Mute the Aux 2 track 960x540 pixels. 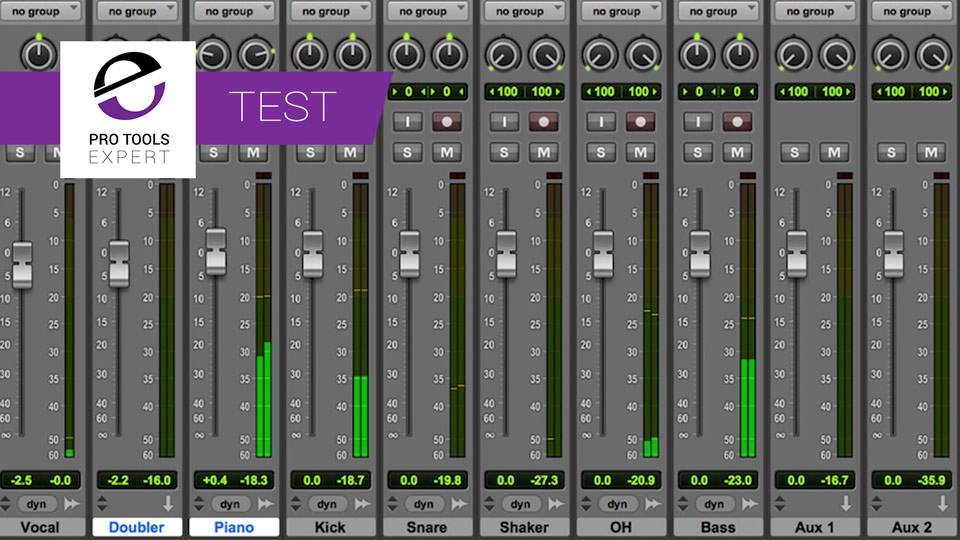coord(931,152)
